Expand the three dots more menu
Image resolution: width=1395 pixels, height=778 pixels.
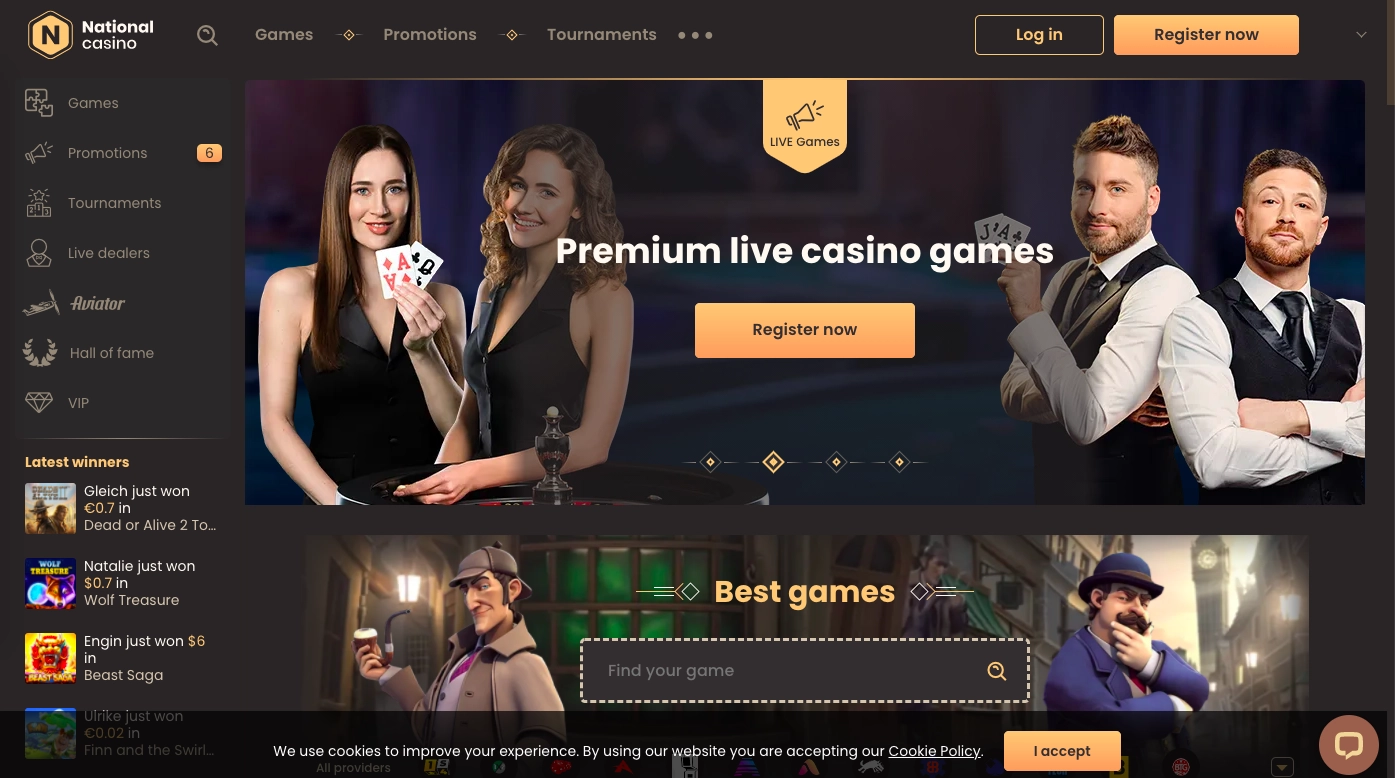coord(695,35)
